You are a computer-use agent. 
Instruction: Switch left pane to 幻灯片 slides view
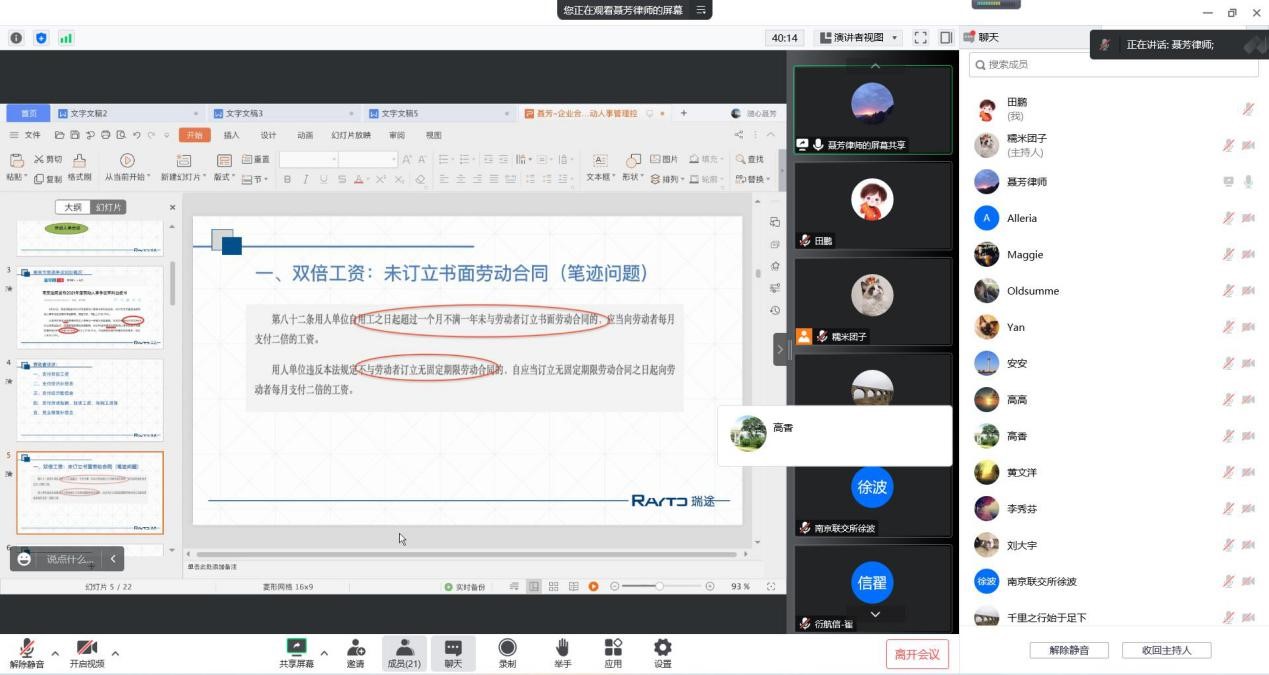(x=108, y=207)
